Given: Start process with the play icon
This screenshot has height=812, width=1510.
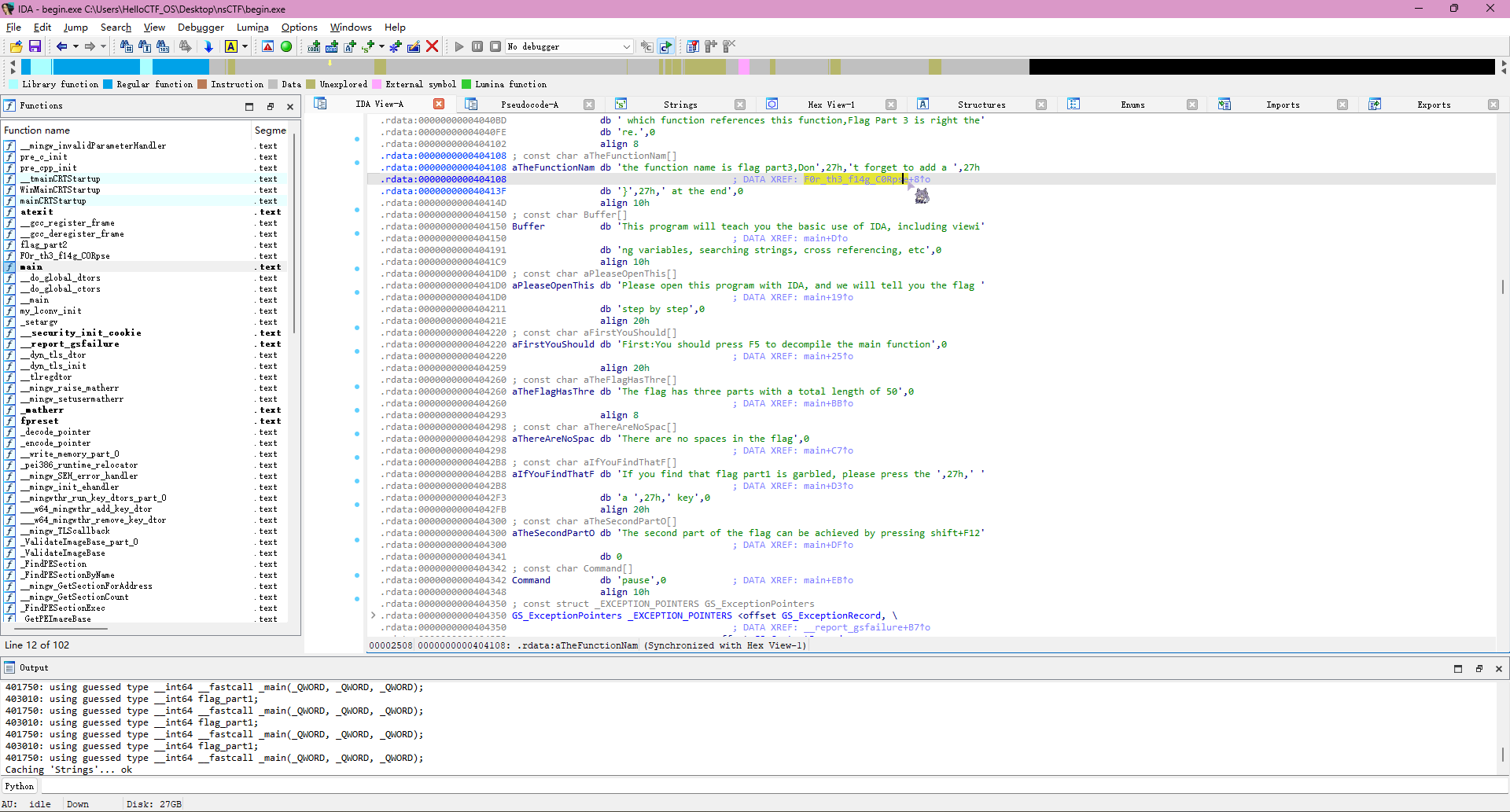Looking at the screenshot, I should (x=459, y=46).
